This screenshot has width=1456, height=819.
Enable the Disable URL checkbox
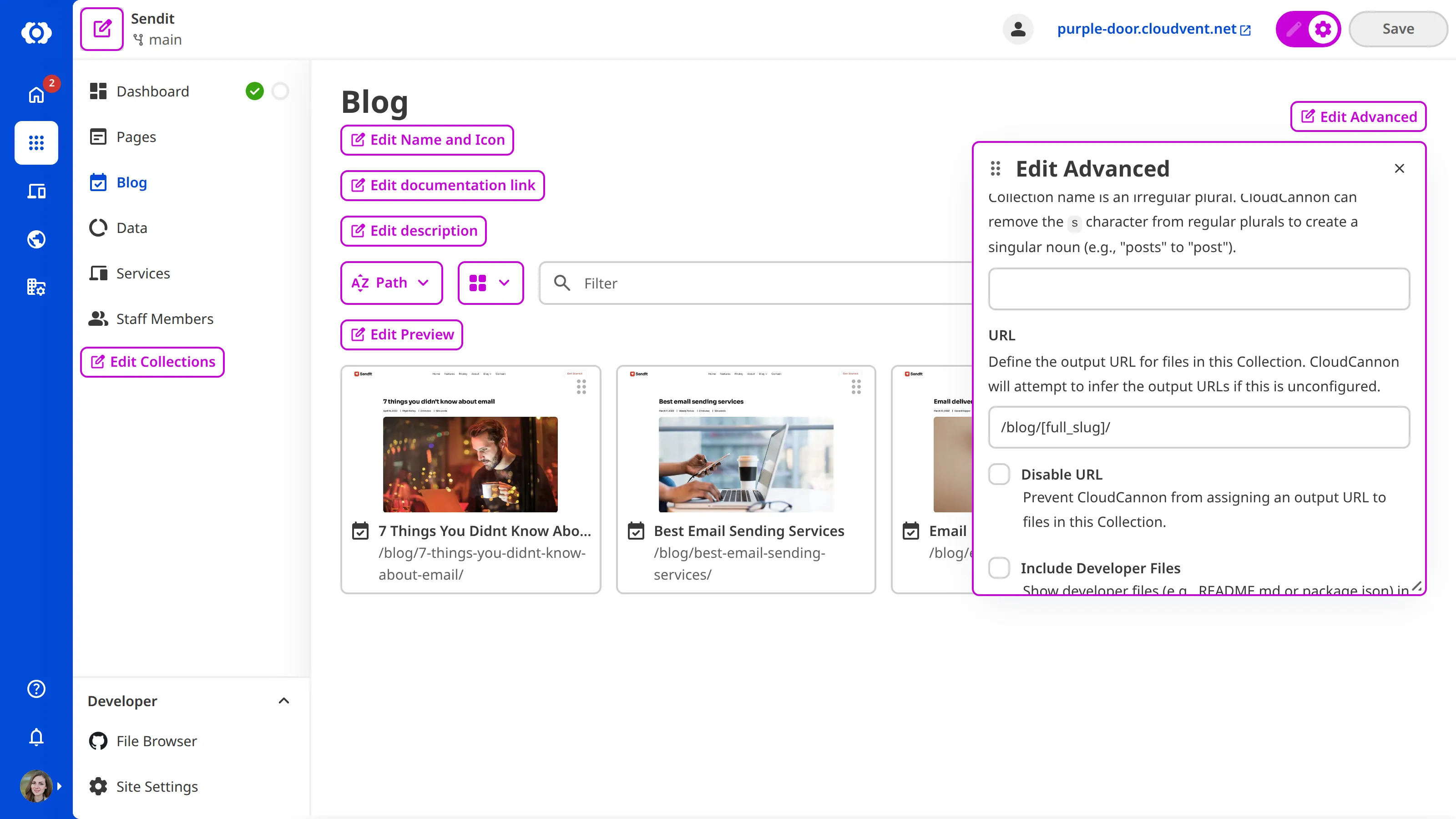tap(999, 474)
